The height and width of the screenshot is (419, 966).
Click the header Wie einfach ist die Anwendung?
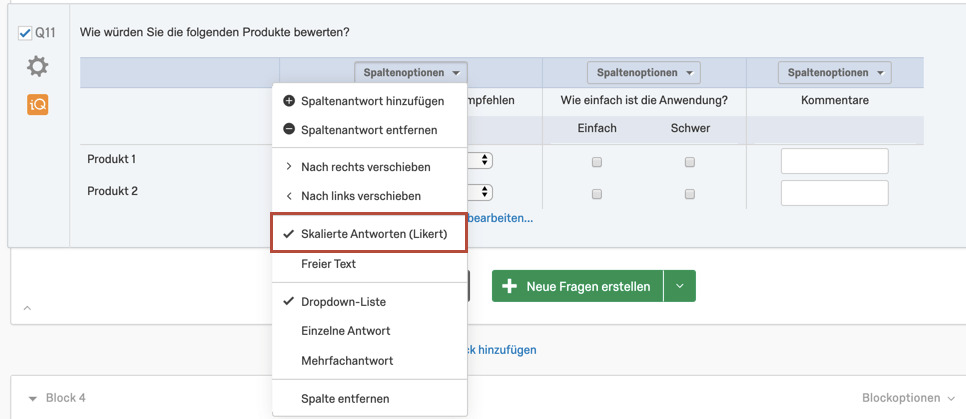(x=644, y=100)
